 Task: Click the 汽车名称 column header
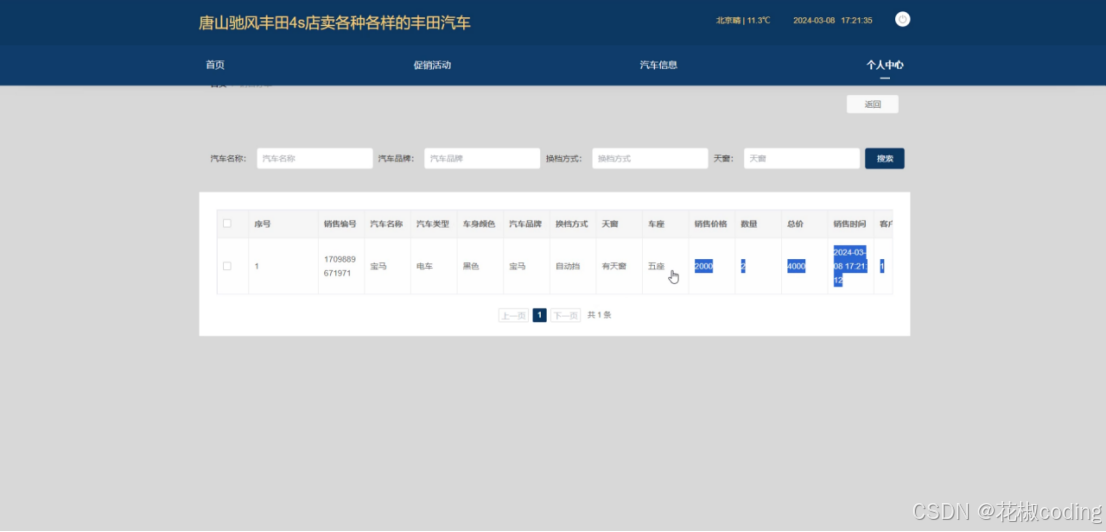click(x=387, y=224)
